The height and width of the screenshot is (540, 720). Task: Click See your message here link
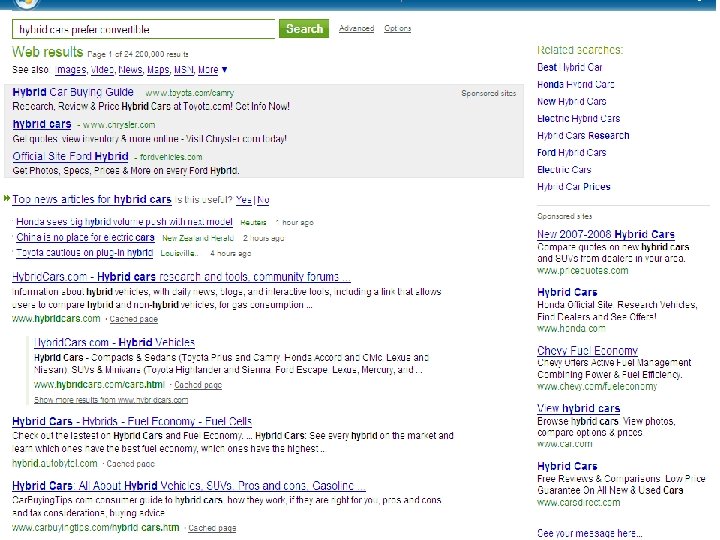coord(590,533)
